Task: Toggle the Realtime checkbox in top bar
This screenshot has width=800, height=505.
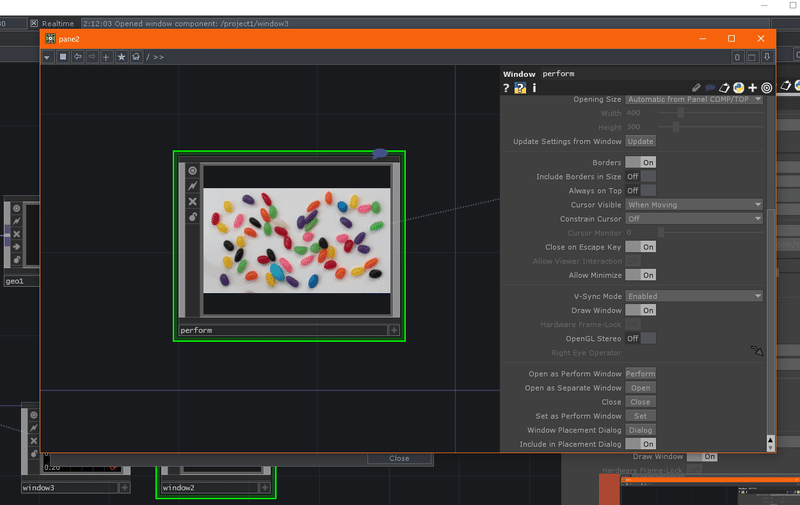Action: (34, 23)
